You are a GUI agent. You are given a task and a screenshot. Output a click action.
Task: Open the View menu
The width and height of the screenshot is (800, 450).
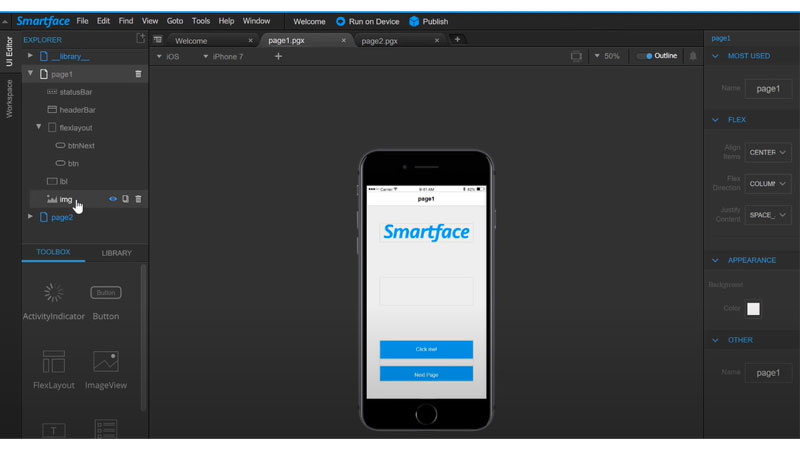[x=149, y=21]
